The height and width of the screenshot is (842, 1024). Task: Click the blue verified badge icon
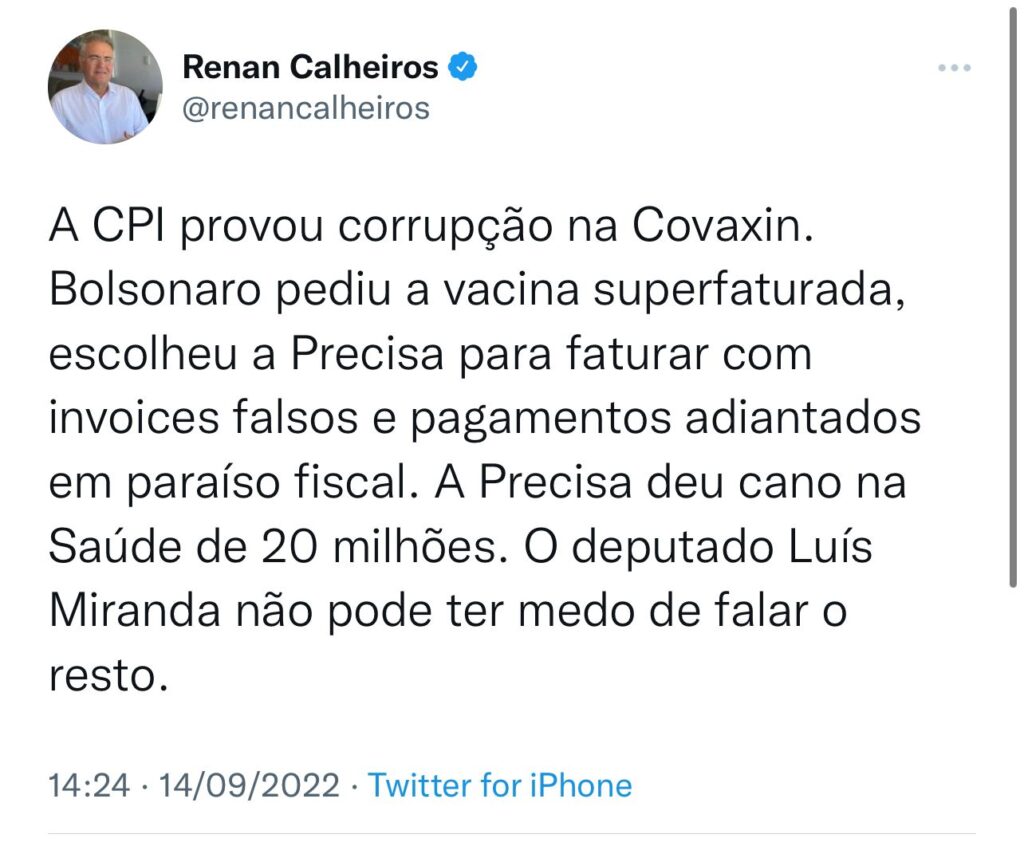coord(462,67)
